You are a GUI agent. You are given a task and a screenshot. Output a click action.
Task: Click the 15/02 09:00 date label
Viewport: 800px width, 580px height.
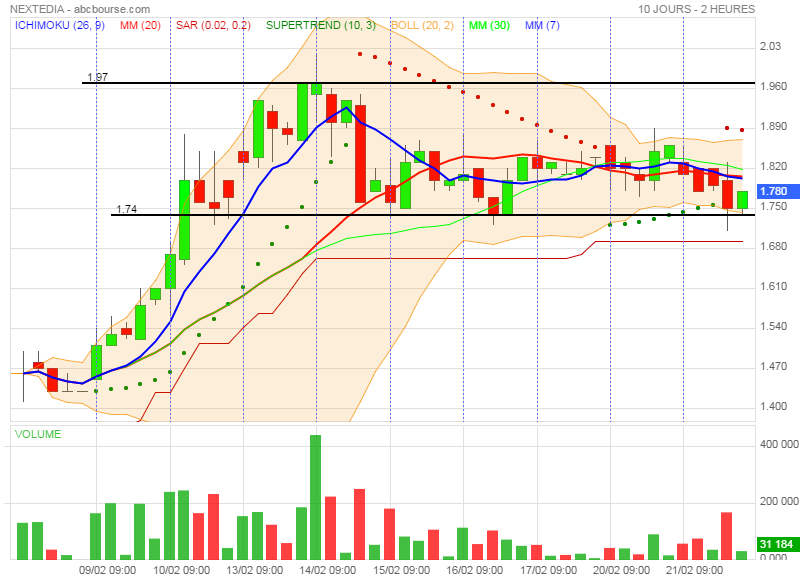(402, 570)
